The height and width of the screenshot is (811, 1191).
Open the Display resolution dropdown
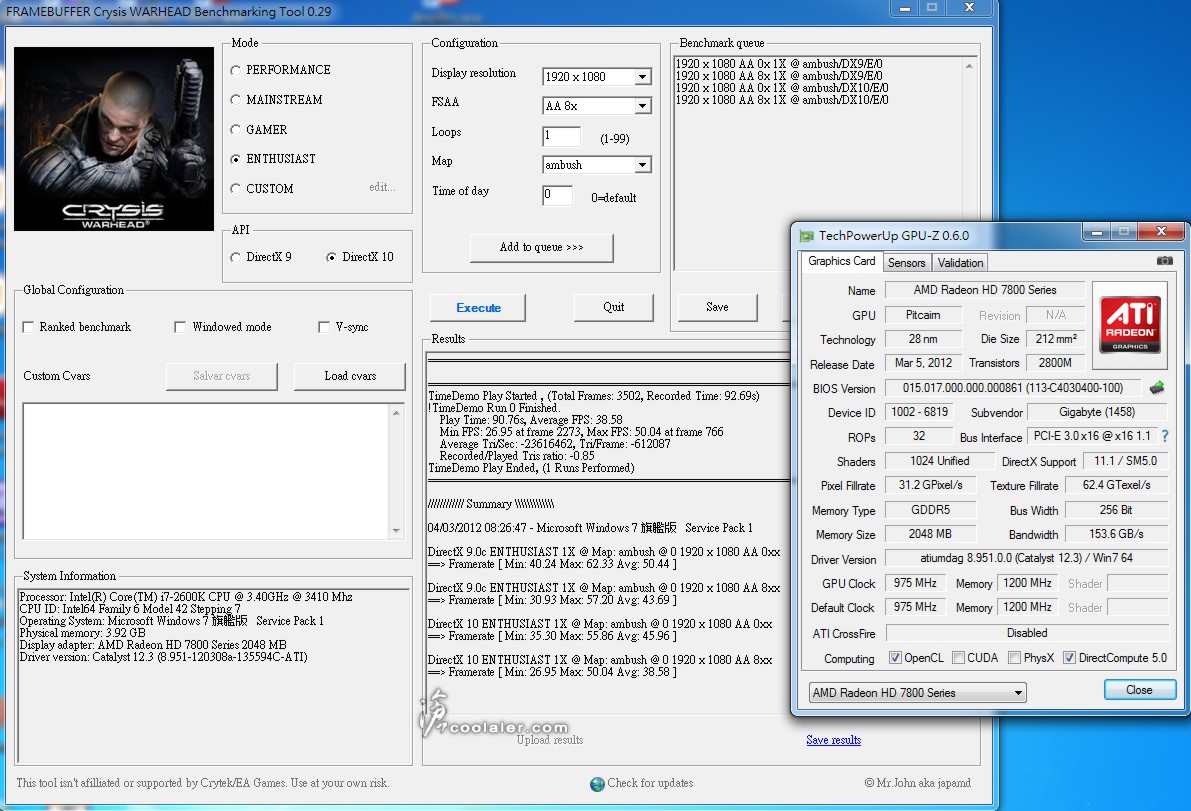[x=643, y=77]
